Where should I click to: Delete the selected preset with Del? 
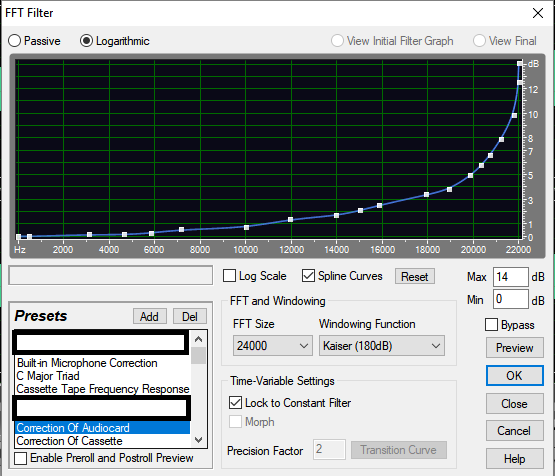(190, 316)
